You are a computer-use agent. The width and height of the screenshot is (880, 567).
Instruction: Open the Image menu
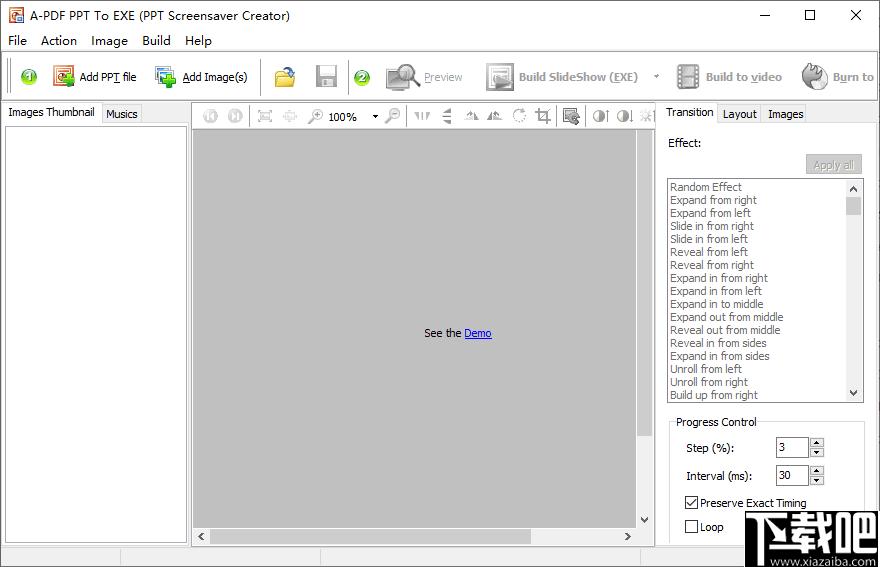tap(109, 40)
